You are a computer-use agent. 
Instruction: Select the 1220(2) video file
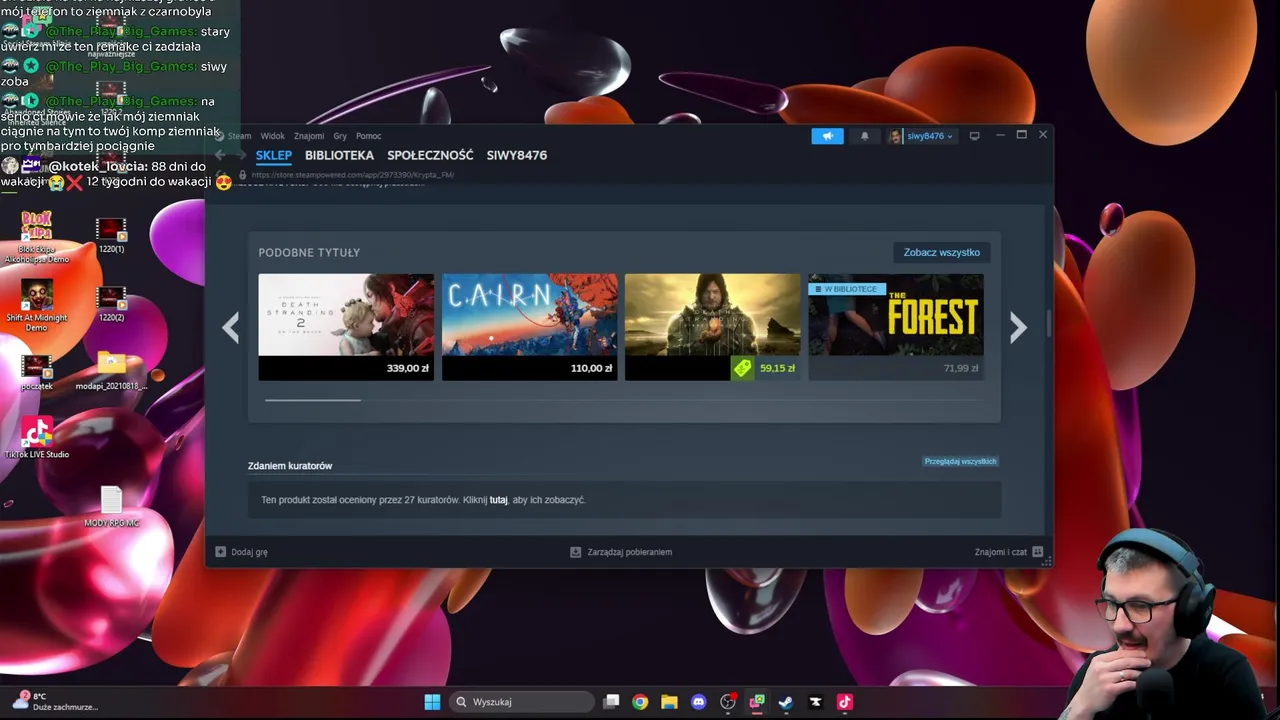[111, 304]
